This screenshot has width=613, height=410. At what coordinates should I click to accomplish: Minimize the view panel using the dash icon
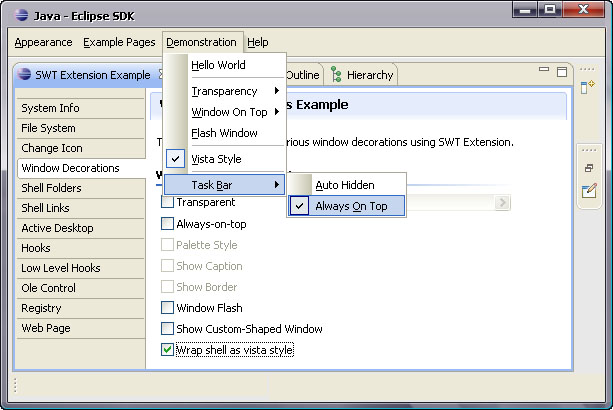pyautogui.click(x=544, y=70)
